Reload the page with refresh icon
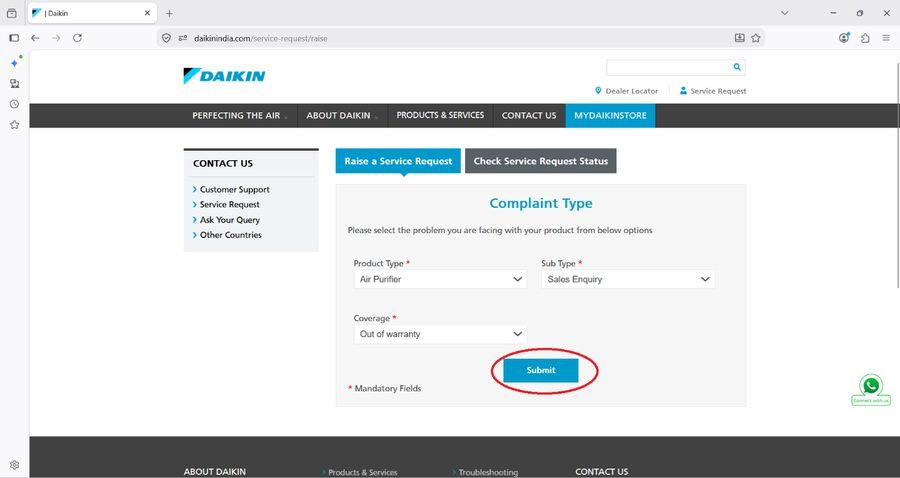Image resolution: width=900 pixels, height=478 pixels. pos(77,38)
